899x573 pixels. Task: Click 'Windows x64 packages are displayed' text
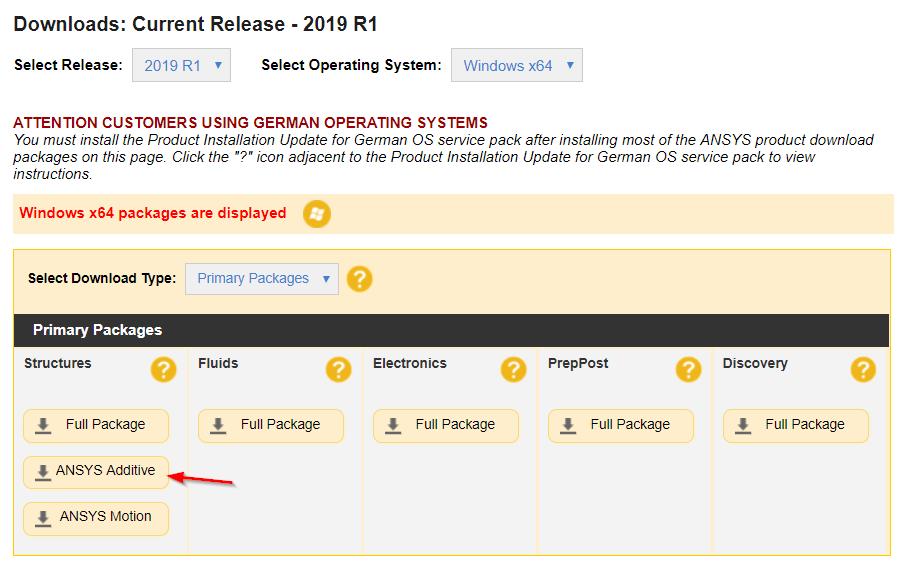pyautogui.click(x=153, y=213)
